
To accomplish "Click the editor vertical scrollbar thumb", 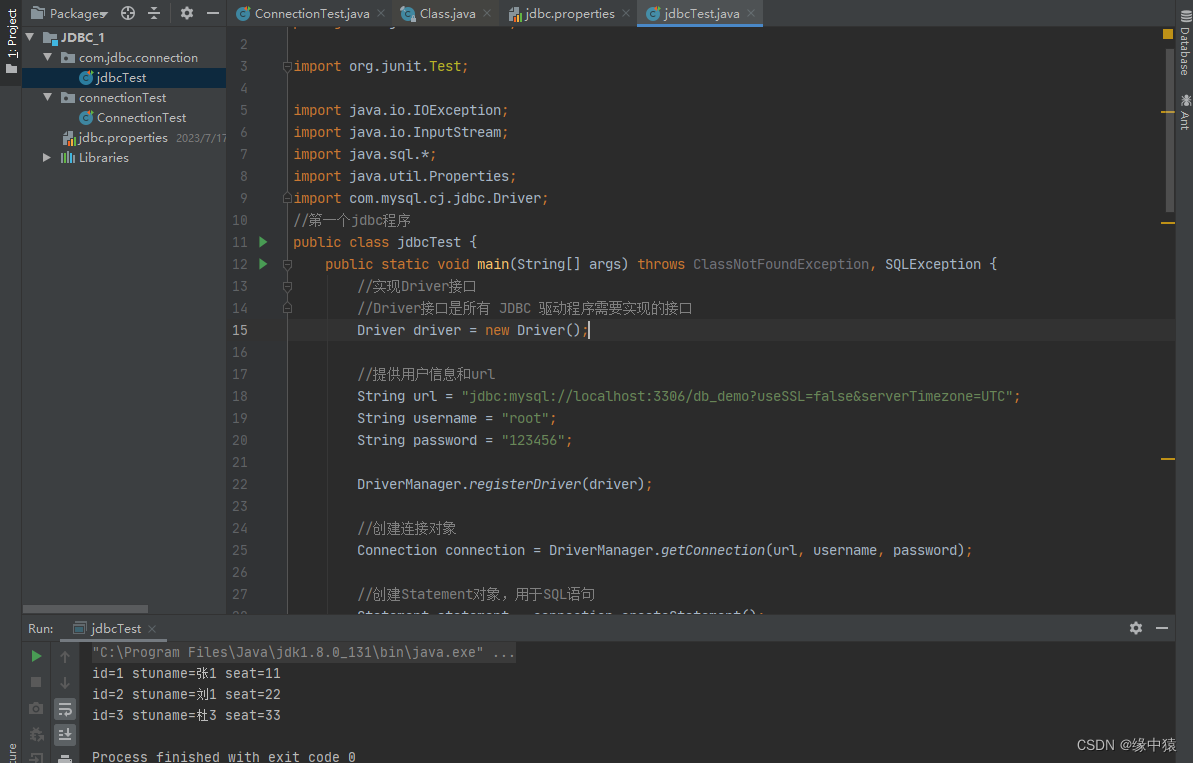I will 1170,129.
